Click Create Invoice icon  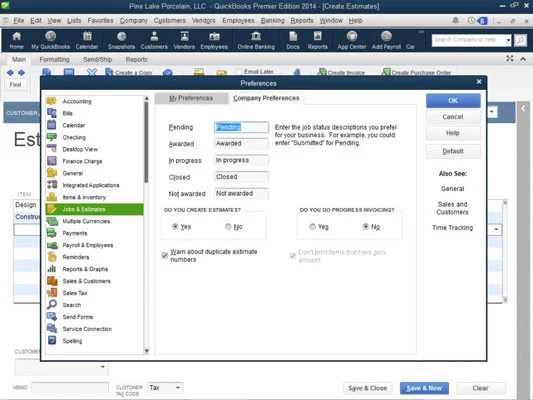341,72
